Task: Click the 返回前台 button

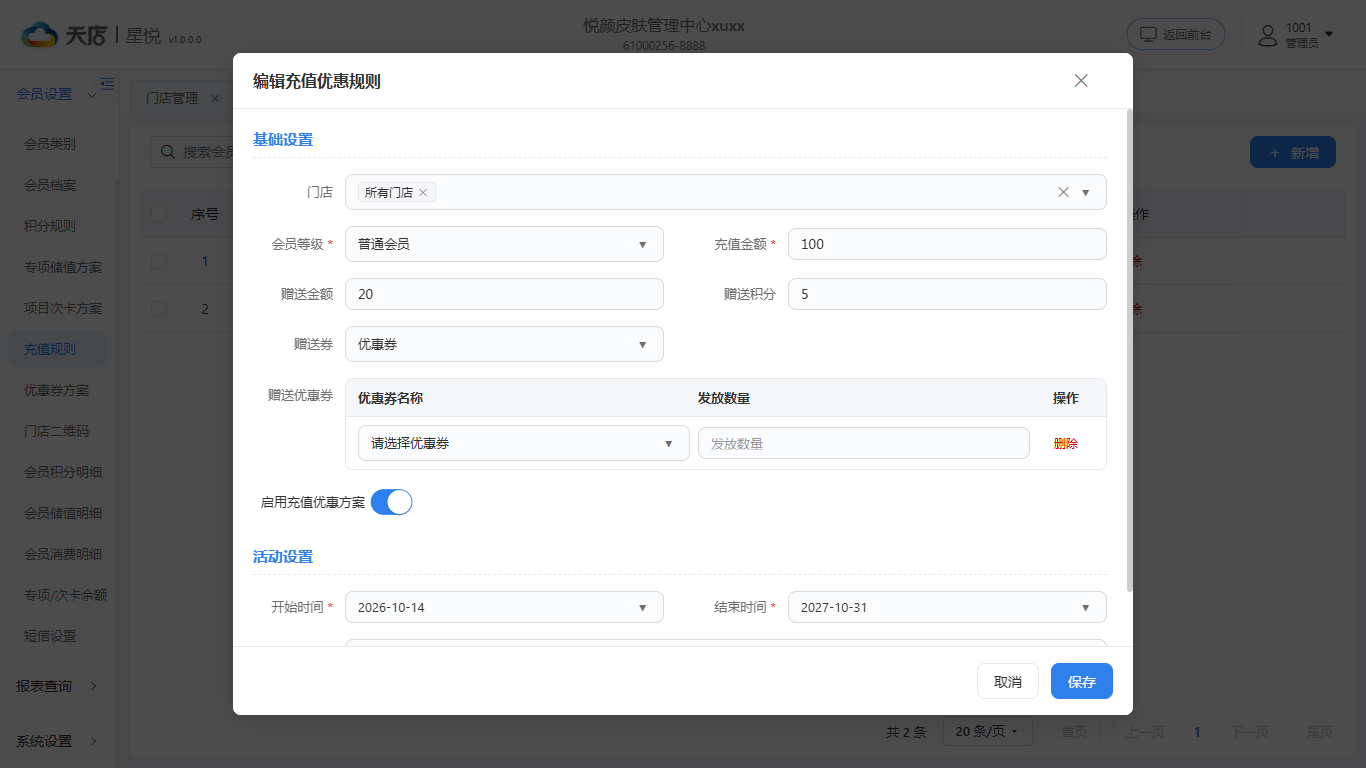Action: pos(1176,34)
